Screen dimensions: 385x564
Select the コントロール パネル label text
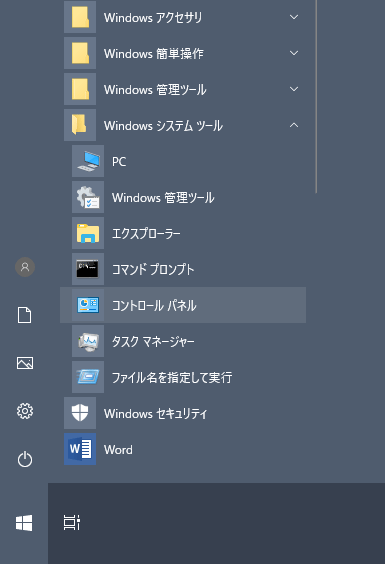(x=154, y=305)
